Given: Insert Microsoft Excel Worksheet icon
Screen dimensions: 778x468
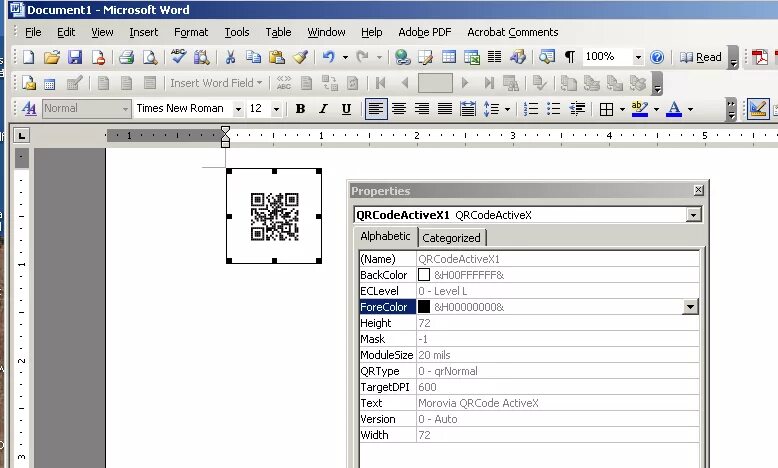Looking at the screenshot, I should click(472, 58).
